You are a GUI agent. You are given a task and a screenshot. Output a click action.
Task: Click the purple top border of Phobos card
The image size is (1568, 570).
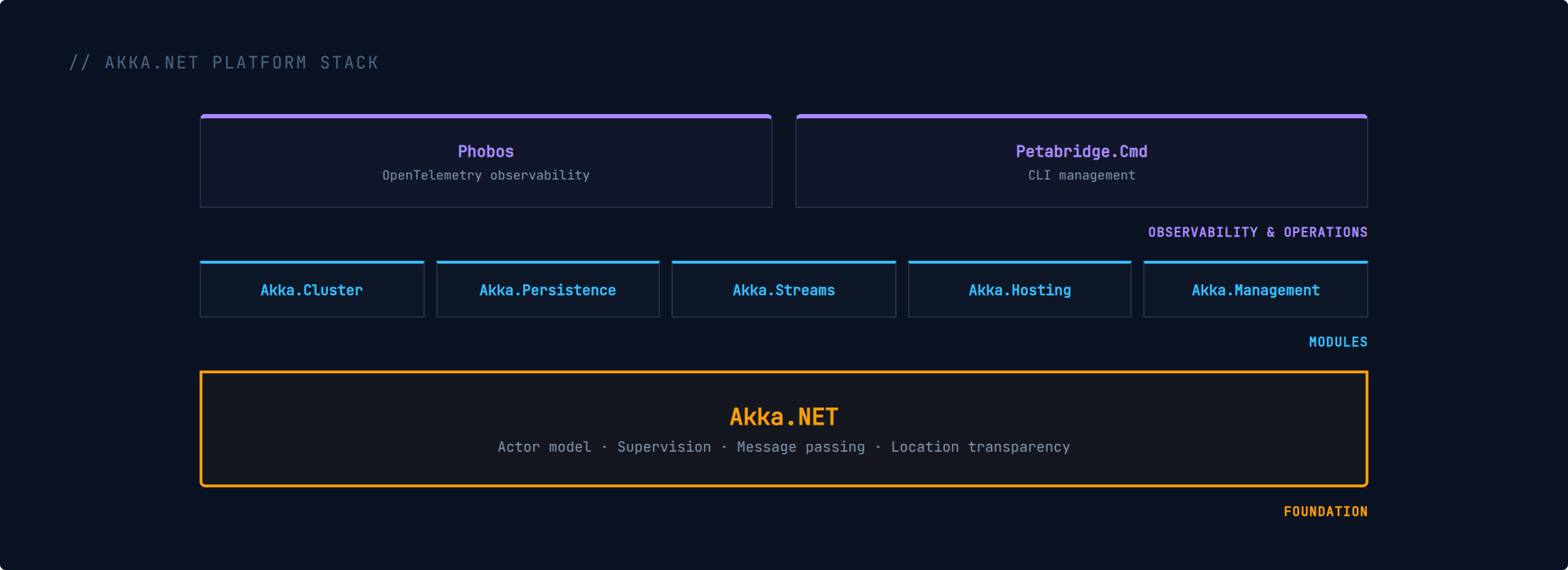485,116
